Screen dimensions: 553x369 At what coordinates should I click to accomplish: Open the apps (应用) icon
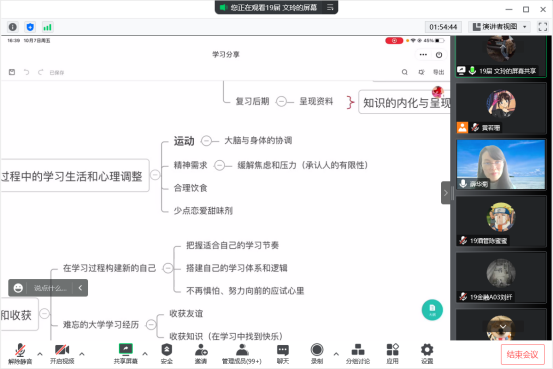(x=392, y=353)
